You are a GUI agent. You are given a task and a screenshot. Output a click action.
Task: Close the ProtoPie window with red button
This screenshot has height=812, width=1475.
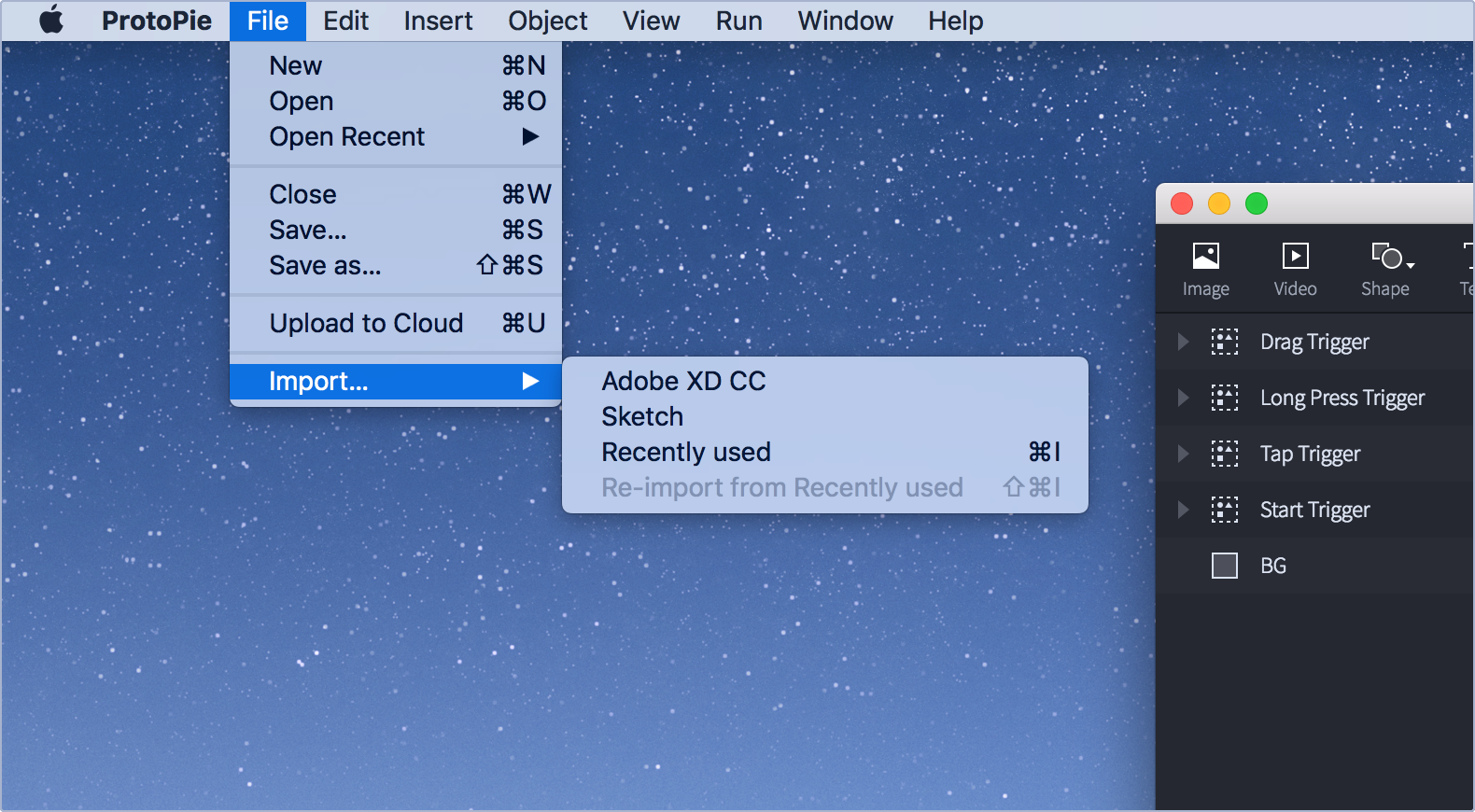click(1182, 203)
